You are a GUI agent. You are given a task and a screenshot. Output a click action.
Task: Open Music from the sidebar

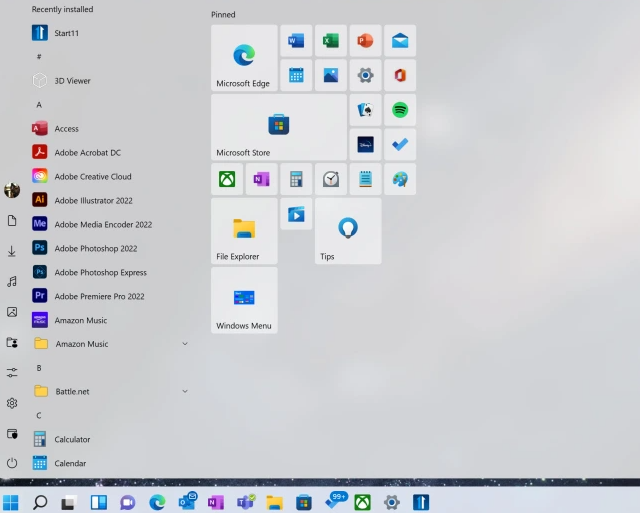tap(12, 282)
